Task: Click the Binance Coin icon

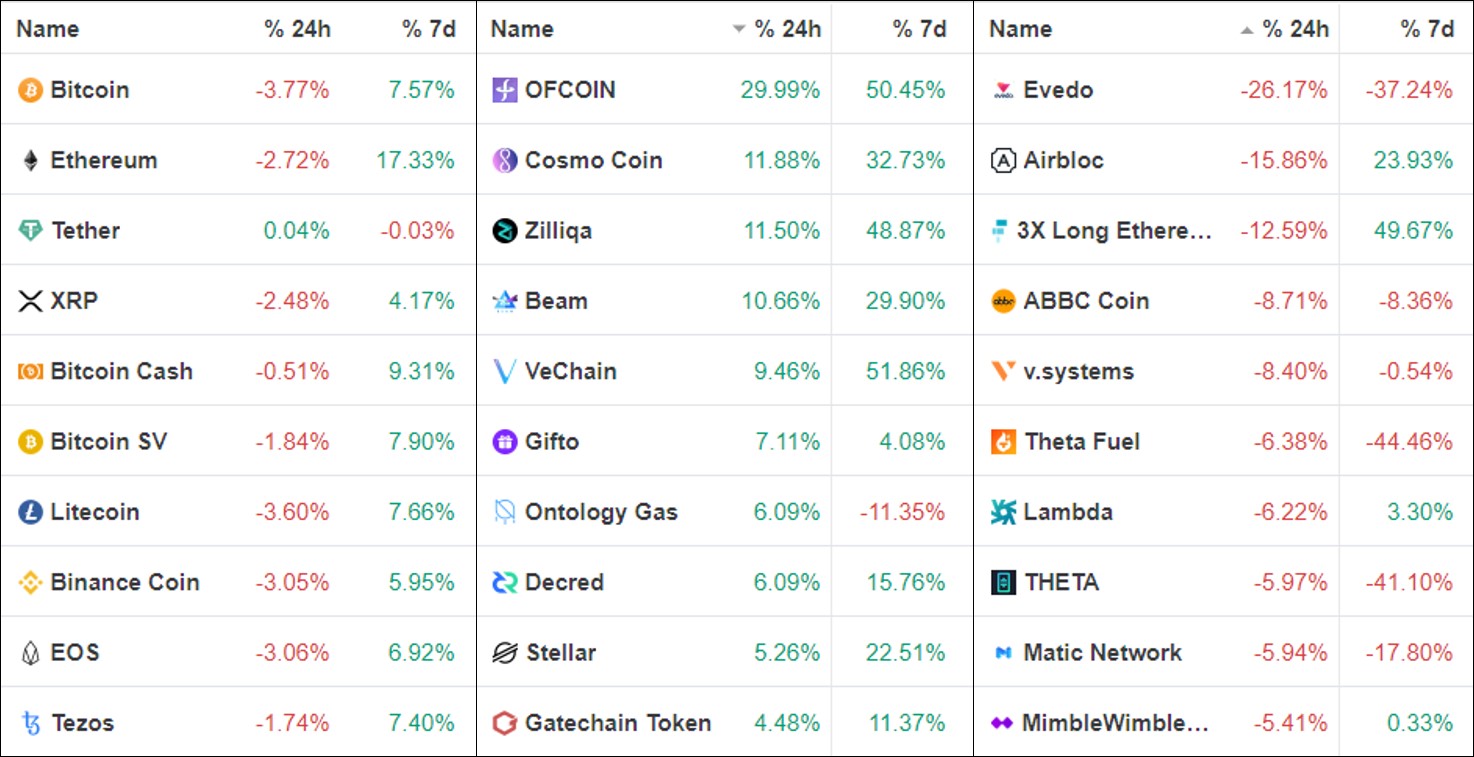Action: pyautogui.click(x=31, y=582)
